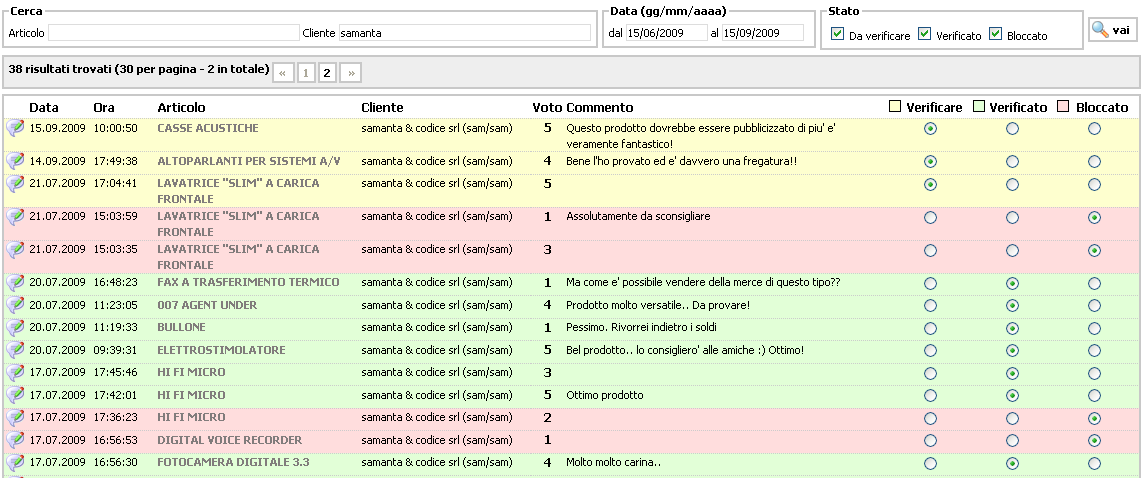Set CASSE ACUSTICHE review to Bloccato
The image size is (1144, 478).
coord(1094,128)
